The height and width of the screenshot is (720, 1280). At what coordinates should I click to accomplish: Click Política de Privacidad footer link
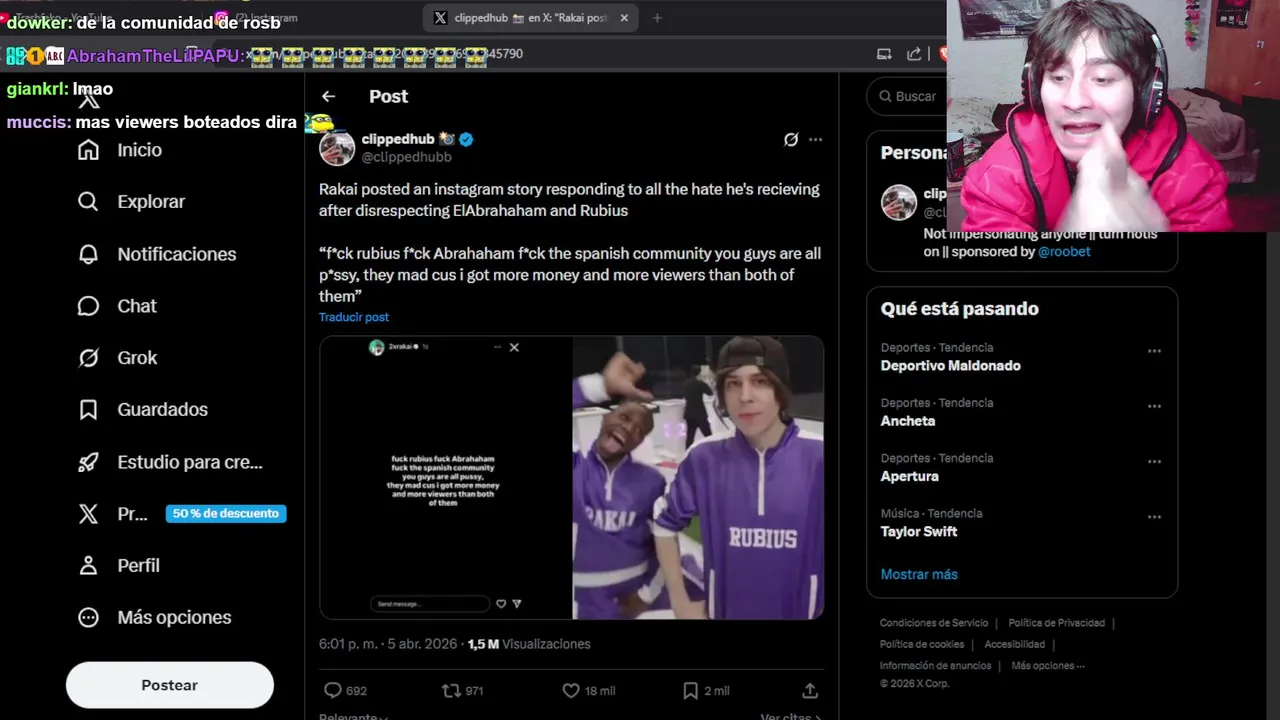[x=1056, y=623]
